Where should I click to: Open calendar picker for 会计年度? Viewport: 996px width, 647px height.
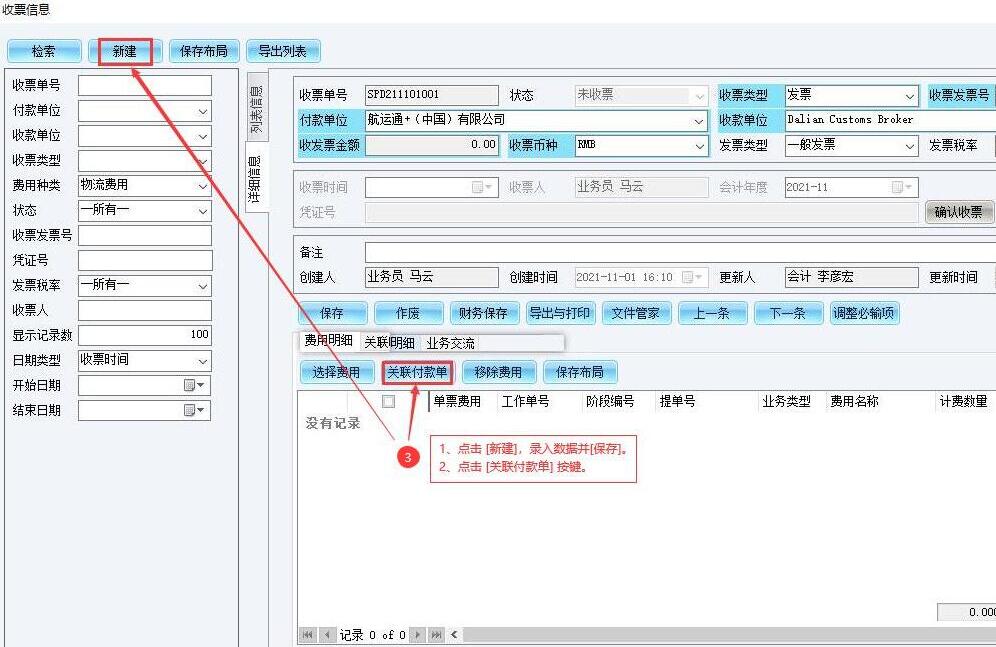point(902,187)
